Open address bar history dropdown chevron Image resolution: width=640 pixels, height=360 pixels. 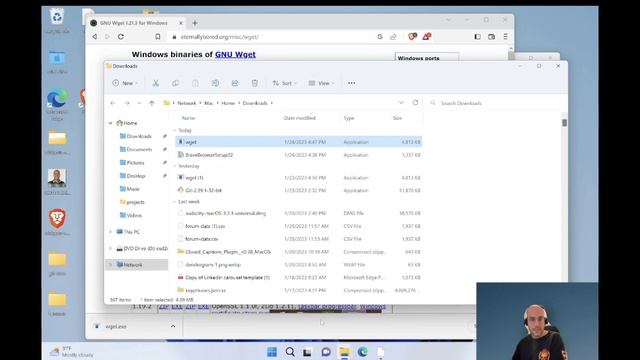tap(401, 103)
